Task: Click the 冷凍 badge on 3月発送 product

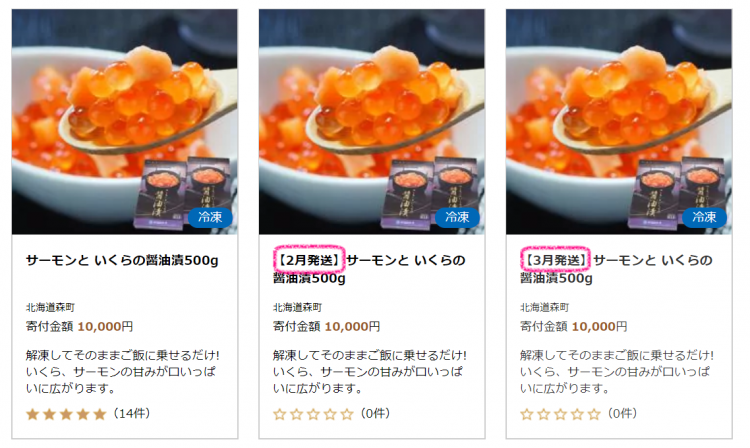Action: (705, 217)
